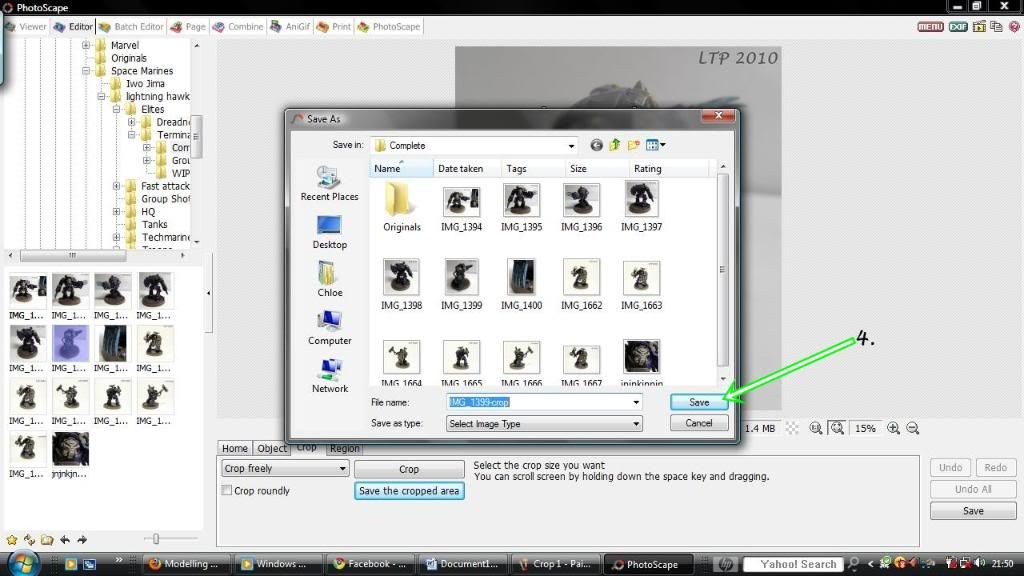Click the left arrow icon below thumbnails
Screen dimensions: 1024x576
pos(65,539)
